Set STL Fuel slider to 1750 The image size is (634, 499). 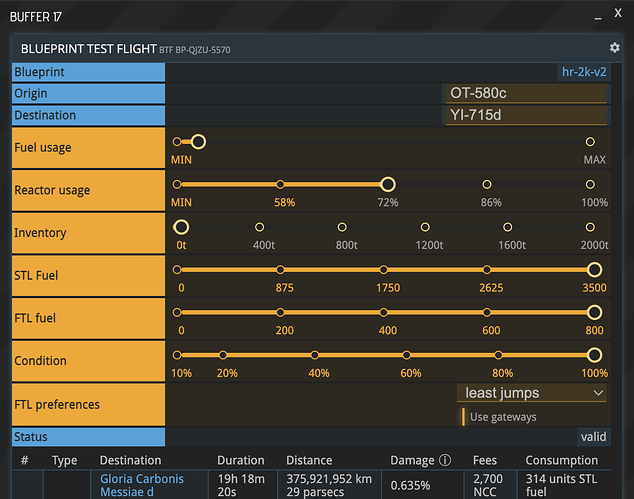coord(383,270)
